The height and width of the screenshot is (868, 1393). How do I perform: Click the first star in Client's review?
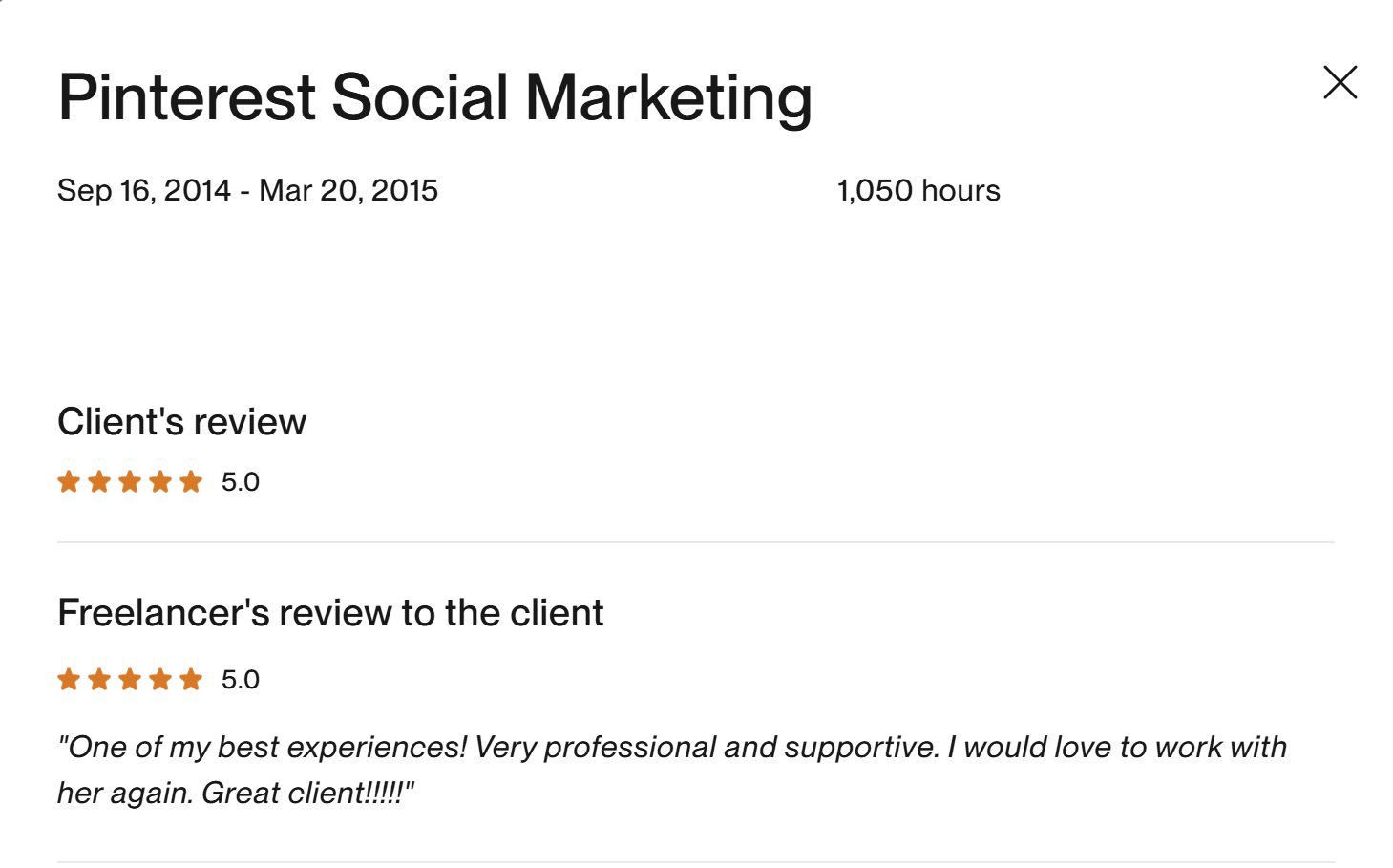[69, 482]
